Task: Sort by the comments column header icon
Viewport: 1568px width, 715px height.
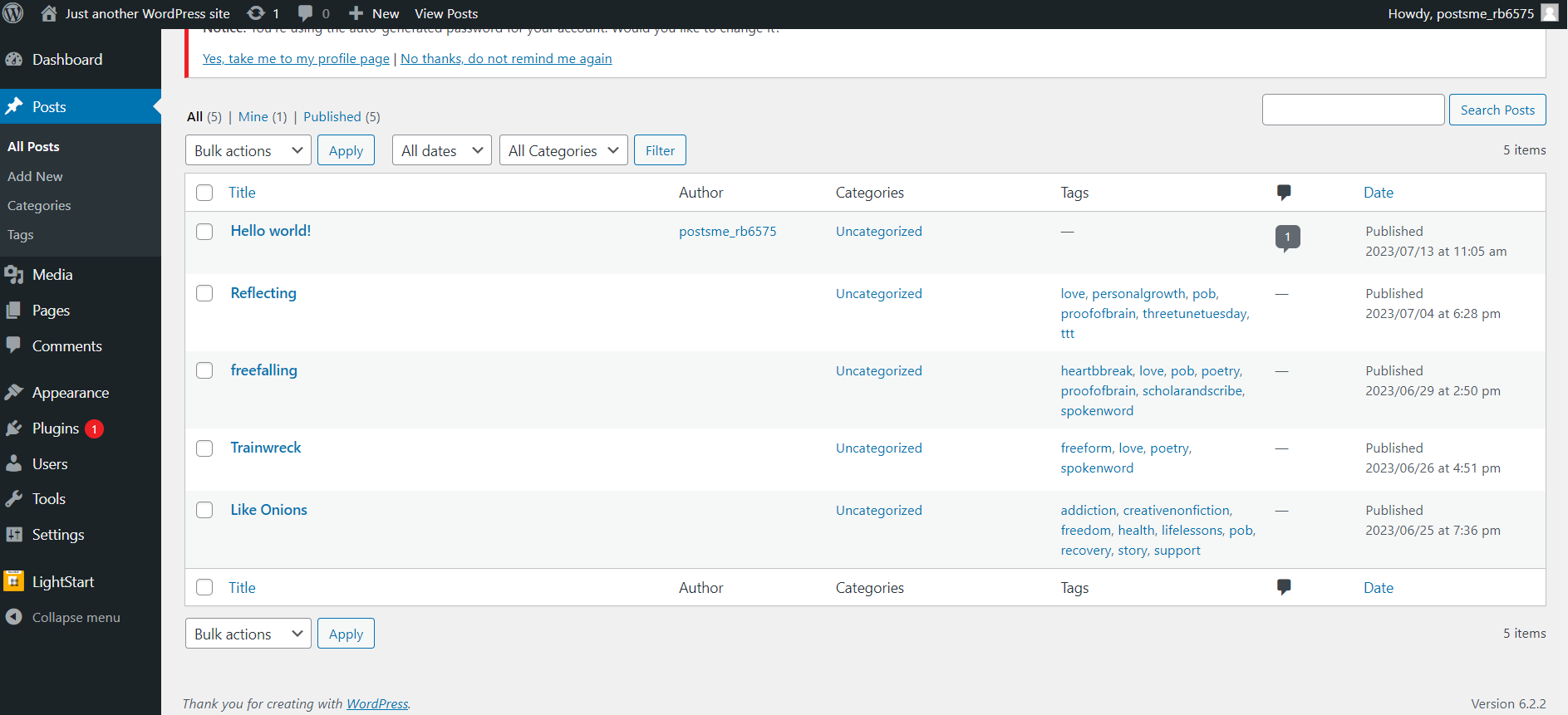Action: [x=1284, y=193]
